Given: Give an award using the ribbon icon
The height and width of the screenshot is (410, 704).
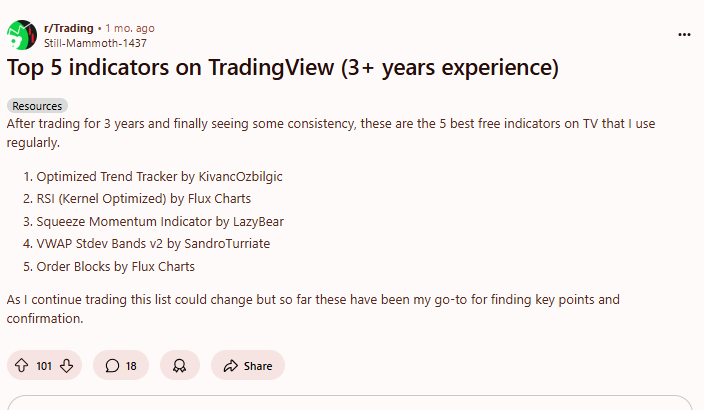Looking at the screenshot, I should [x=180, y=366].
